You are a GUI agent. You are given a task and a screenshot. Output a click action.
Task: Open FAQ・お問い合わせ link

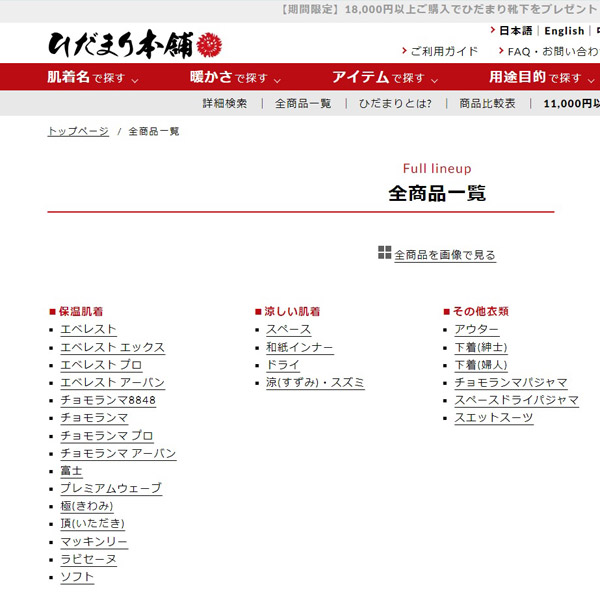click(x=553, y=51)
